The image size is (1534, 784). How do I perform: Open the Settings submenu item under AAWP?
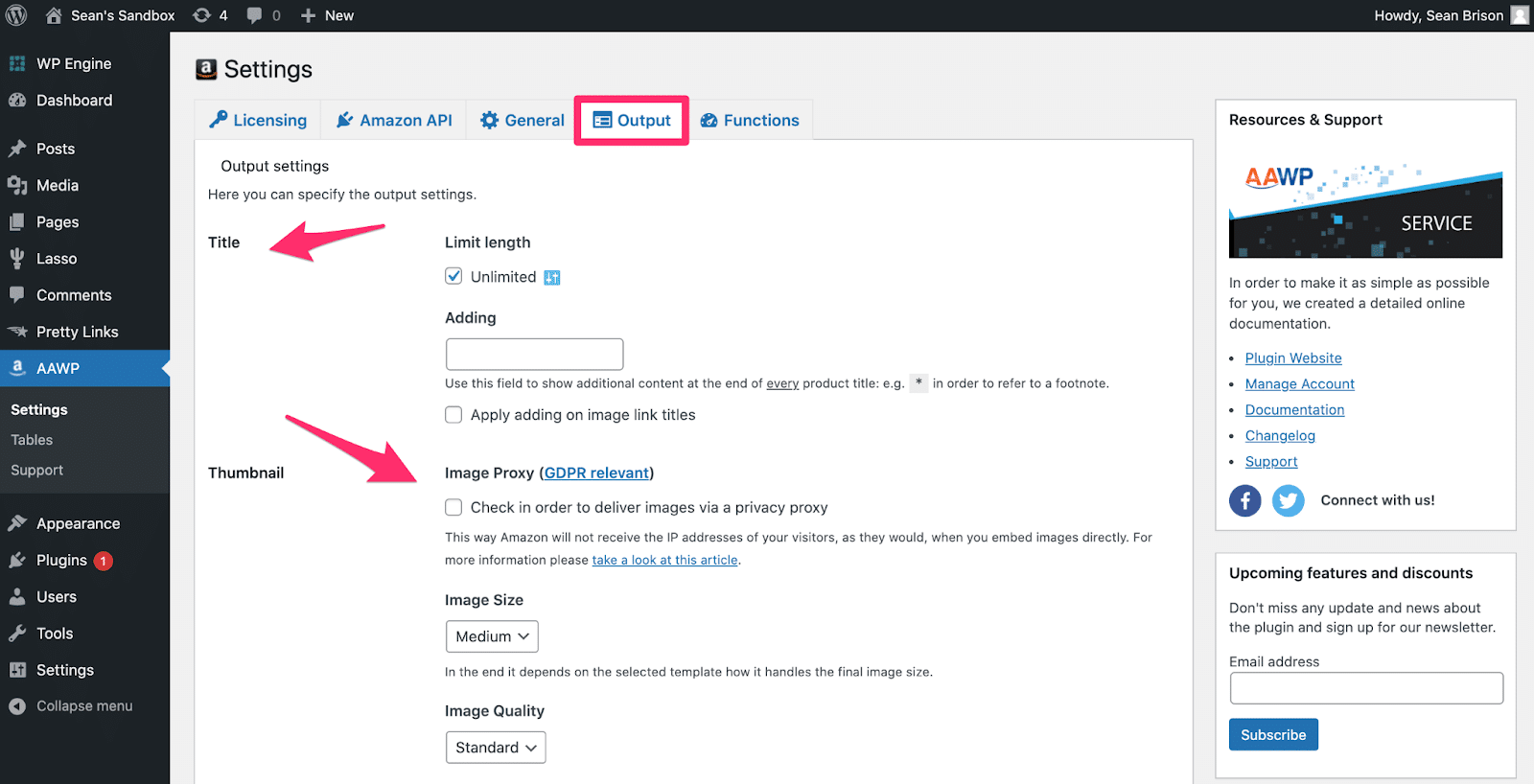(39, 409)
